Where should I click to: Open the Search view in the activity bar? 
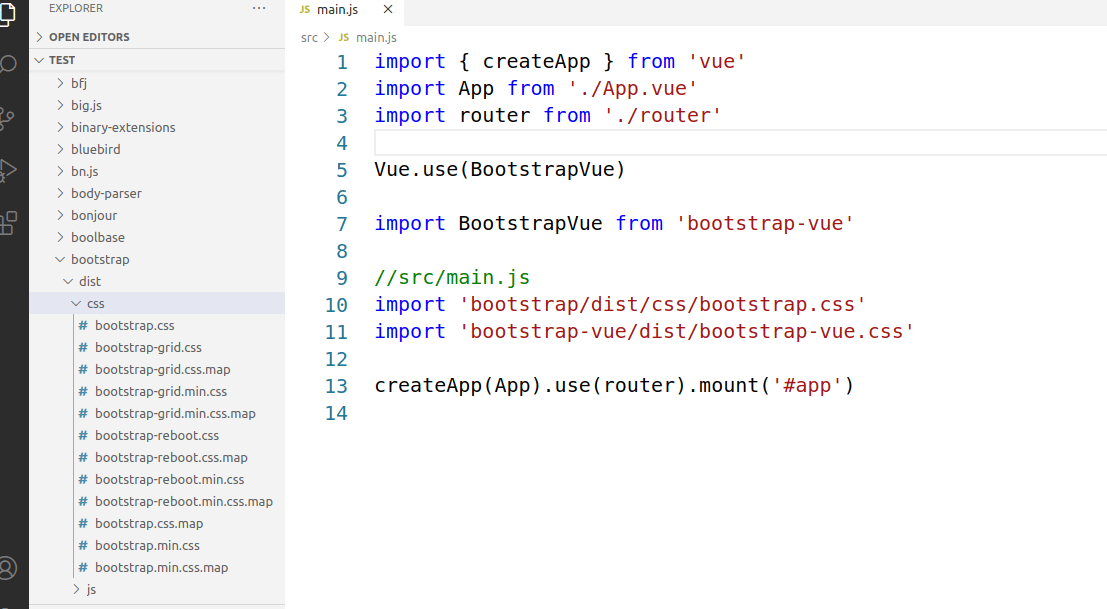point(10,63)
